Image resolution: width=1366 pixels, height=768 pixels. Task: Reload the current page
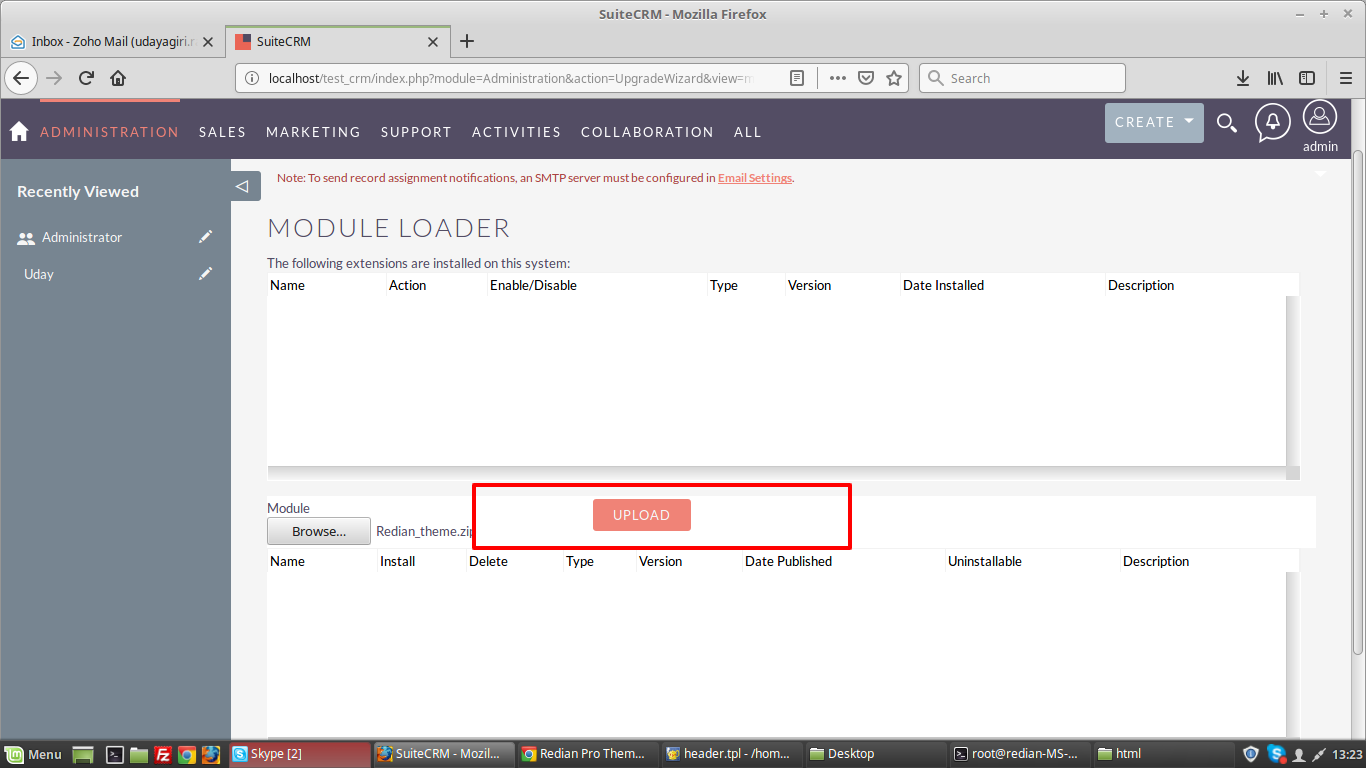[x=87, y=78]
